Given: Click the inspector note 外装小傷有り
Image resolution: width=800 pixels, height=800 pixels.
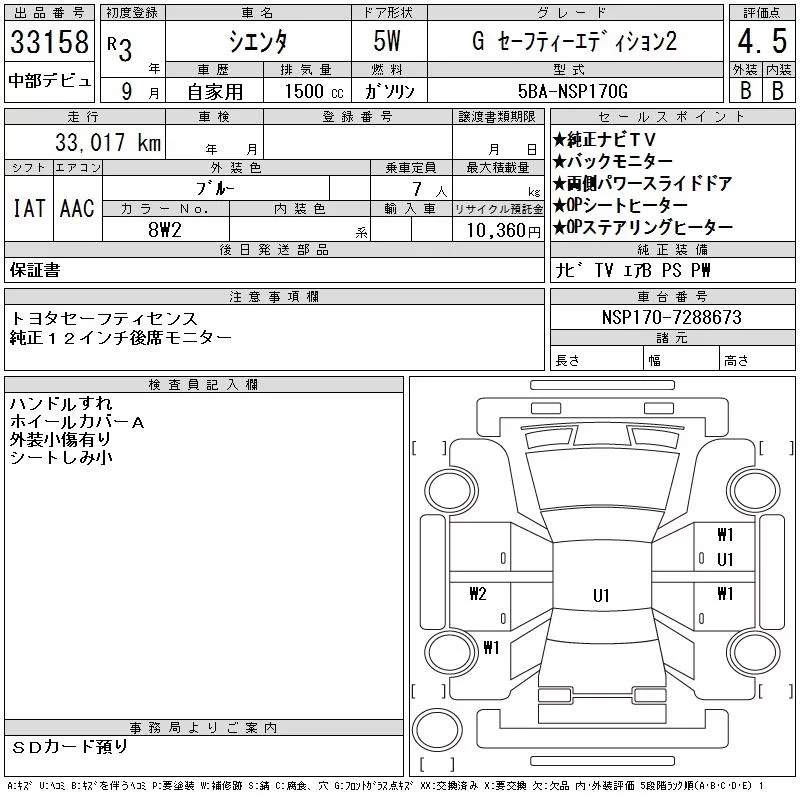Looking at the screenshot, I should (x=60, y=440).
